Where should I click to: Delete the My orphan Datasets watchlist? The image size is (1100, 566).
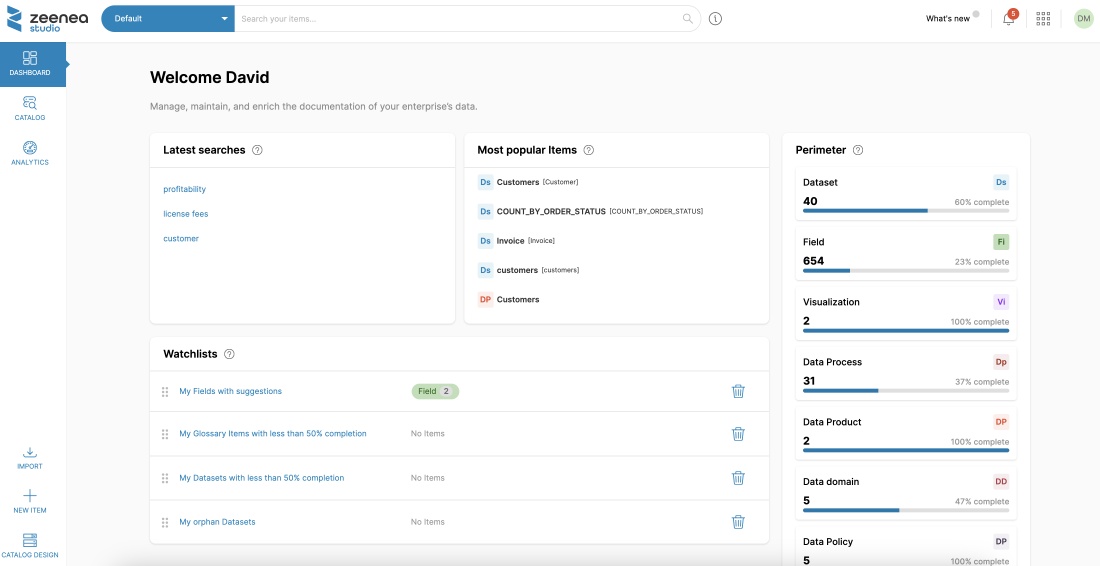pyautogui.click(x=738, y=522)
